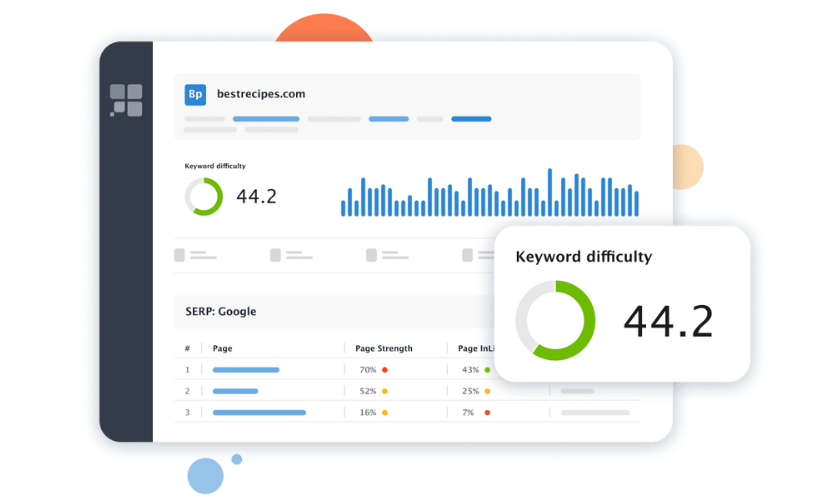
Task: Click the blue Bp site icon
Action: click(195, 94)
